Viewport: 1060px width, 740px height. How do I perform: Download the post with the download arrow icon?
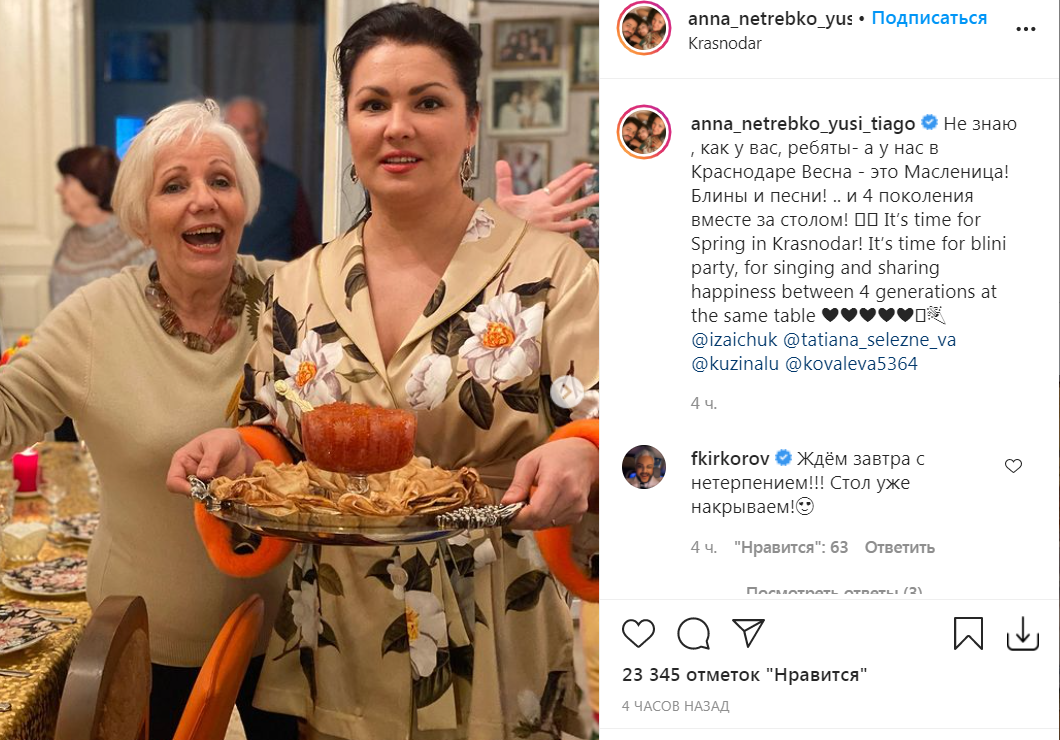[x=1023, y=633]
